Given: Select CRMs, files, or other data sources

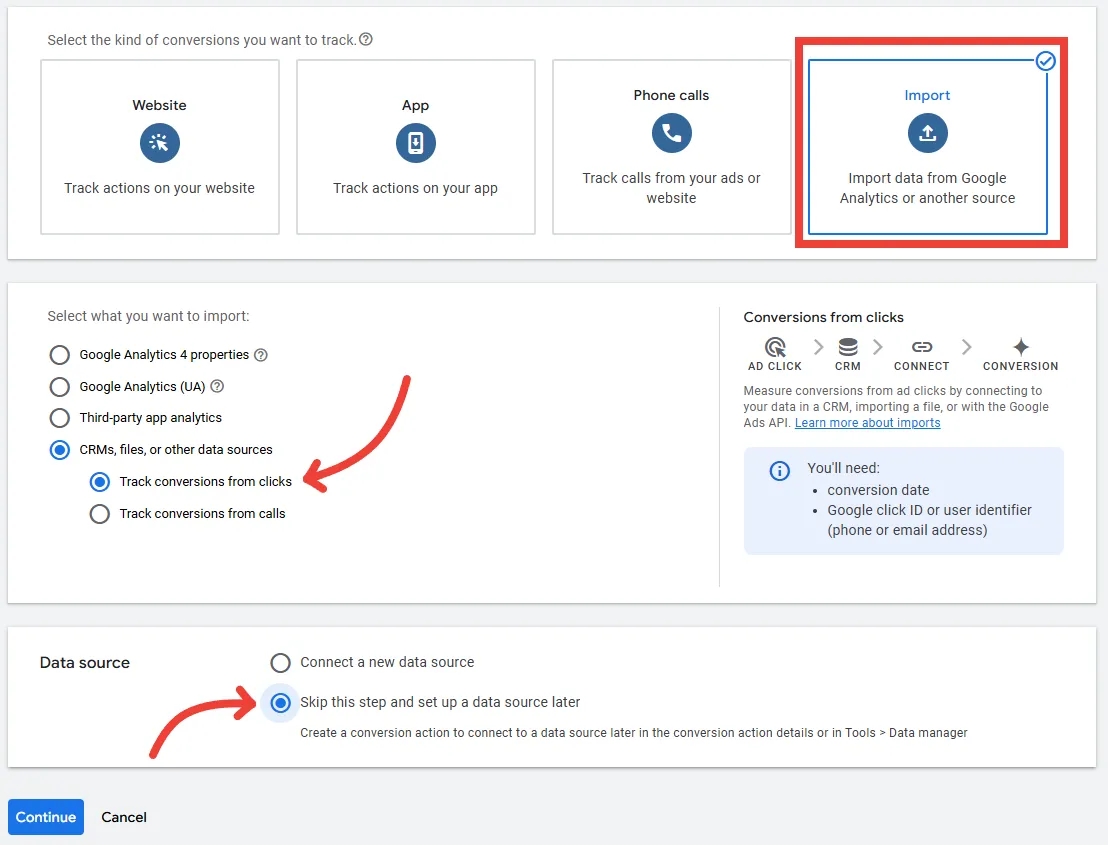Looking at the screenshot, I should pyautogui.click(x=59, y=450).
